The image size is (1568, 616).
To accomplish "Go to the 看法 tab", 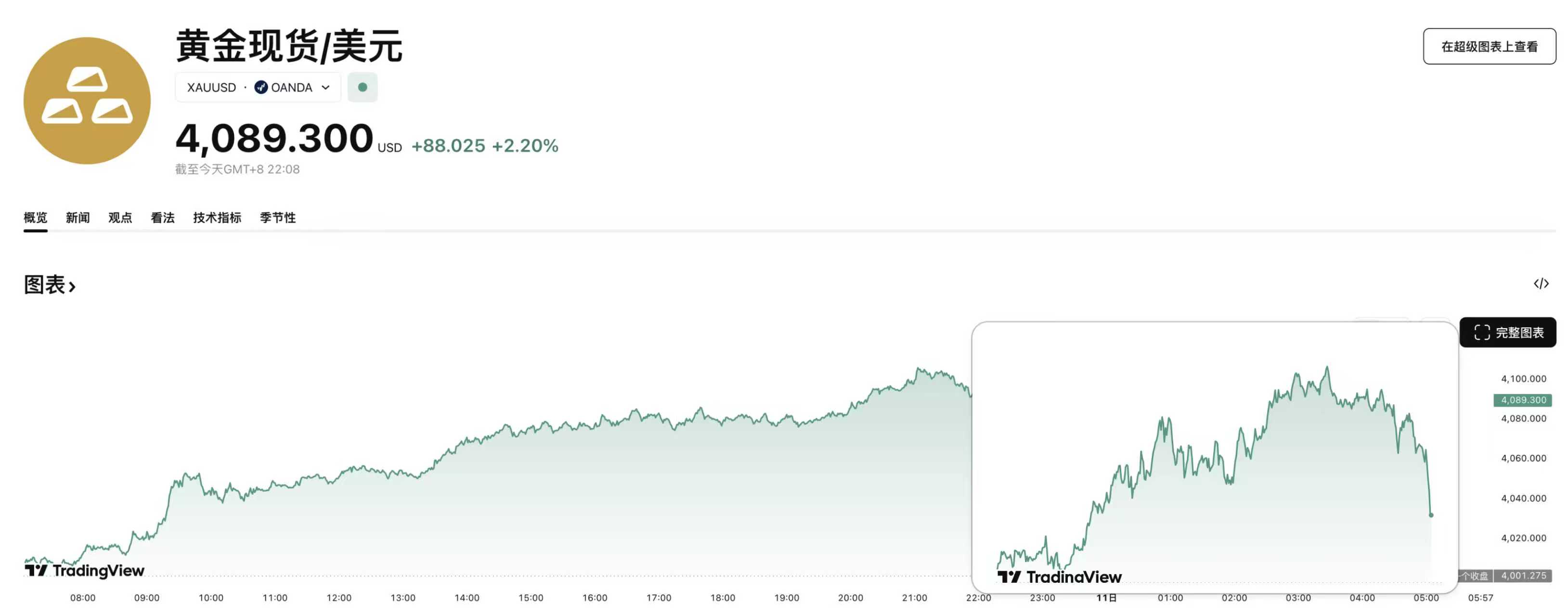I will [x=163, y=218].
